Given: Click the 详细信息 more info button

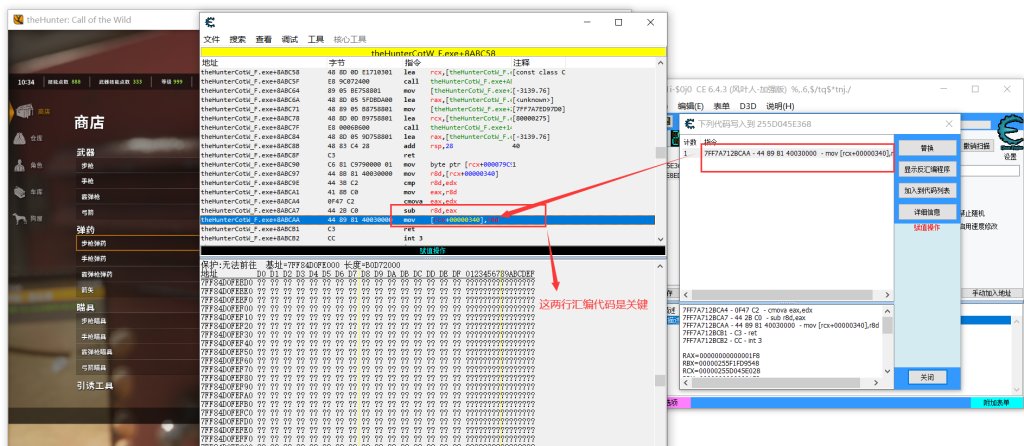Looking at the screenshot, I should (x=926, y=212).
